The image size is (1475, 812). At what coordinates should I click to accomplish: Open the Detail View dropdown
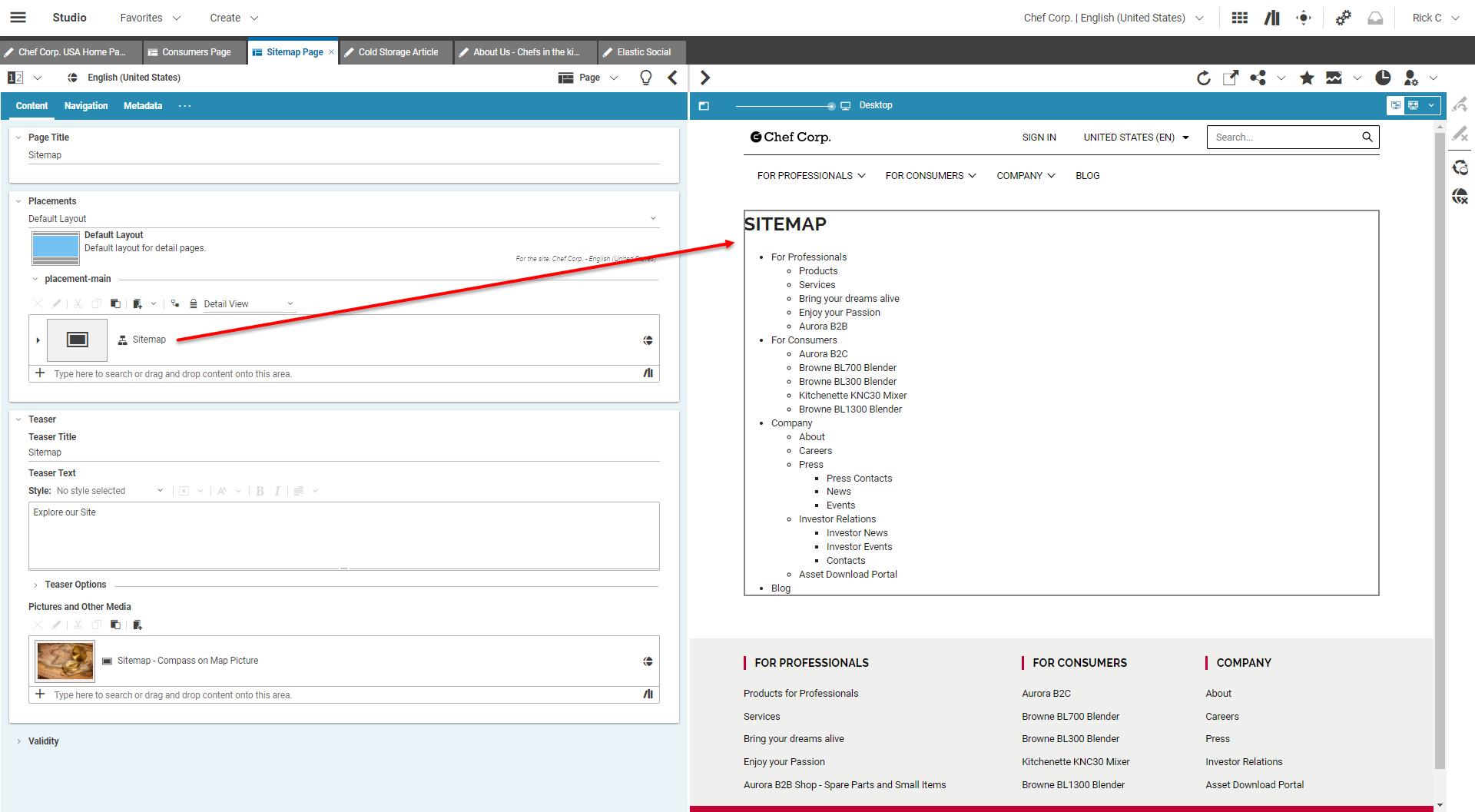(249, 304)
